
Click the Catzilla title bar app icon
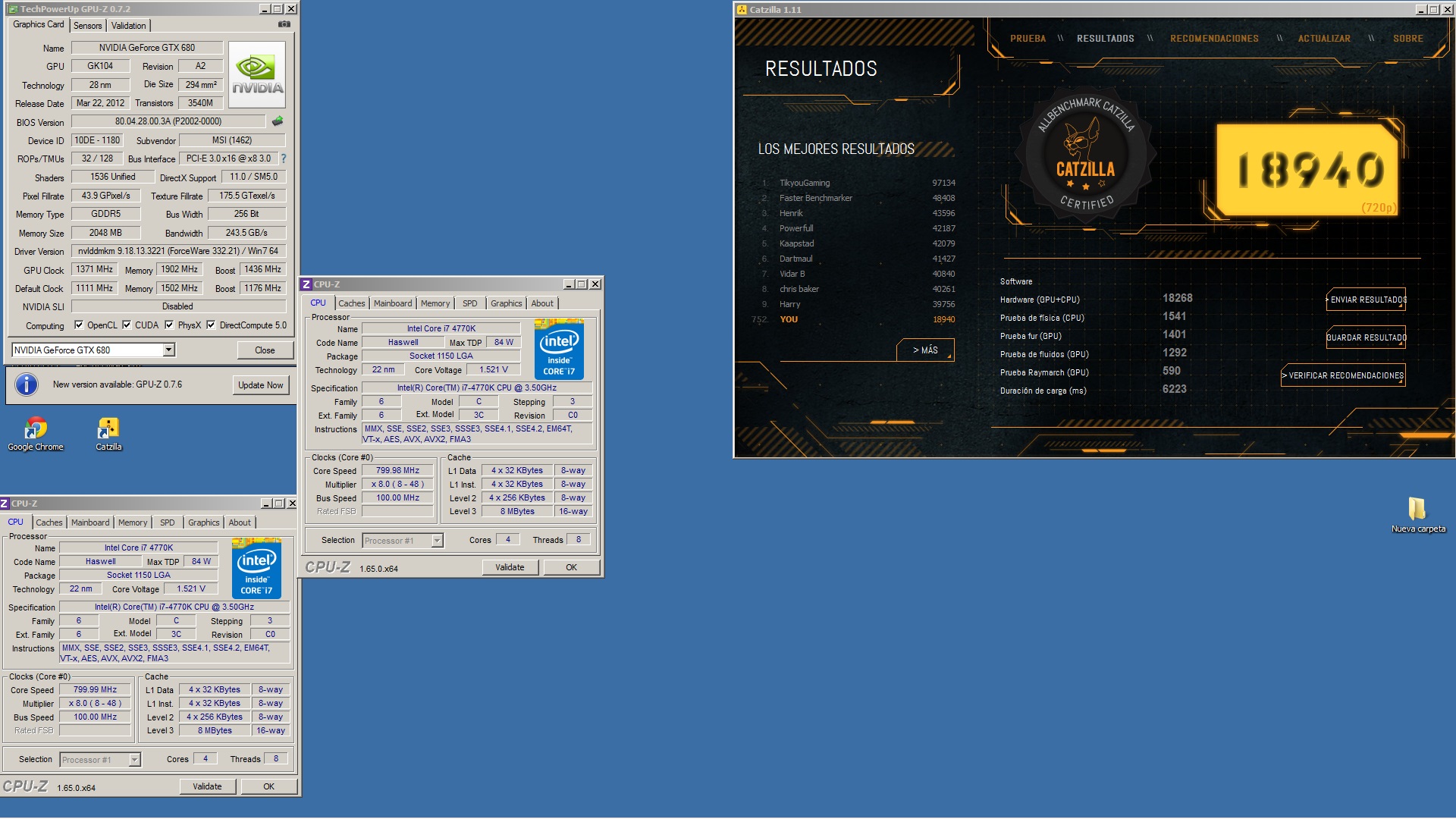741,10
